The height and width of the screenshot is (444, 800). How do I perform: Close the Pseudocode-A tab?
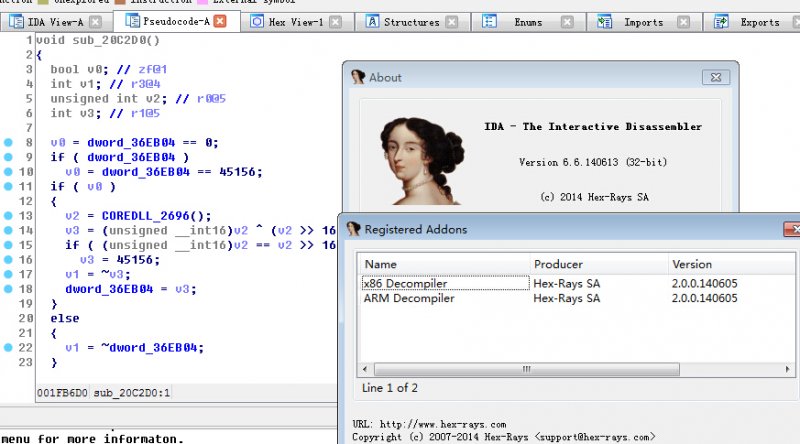220,21
